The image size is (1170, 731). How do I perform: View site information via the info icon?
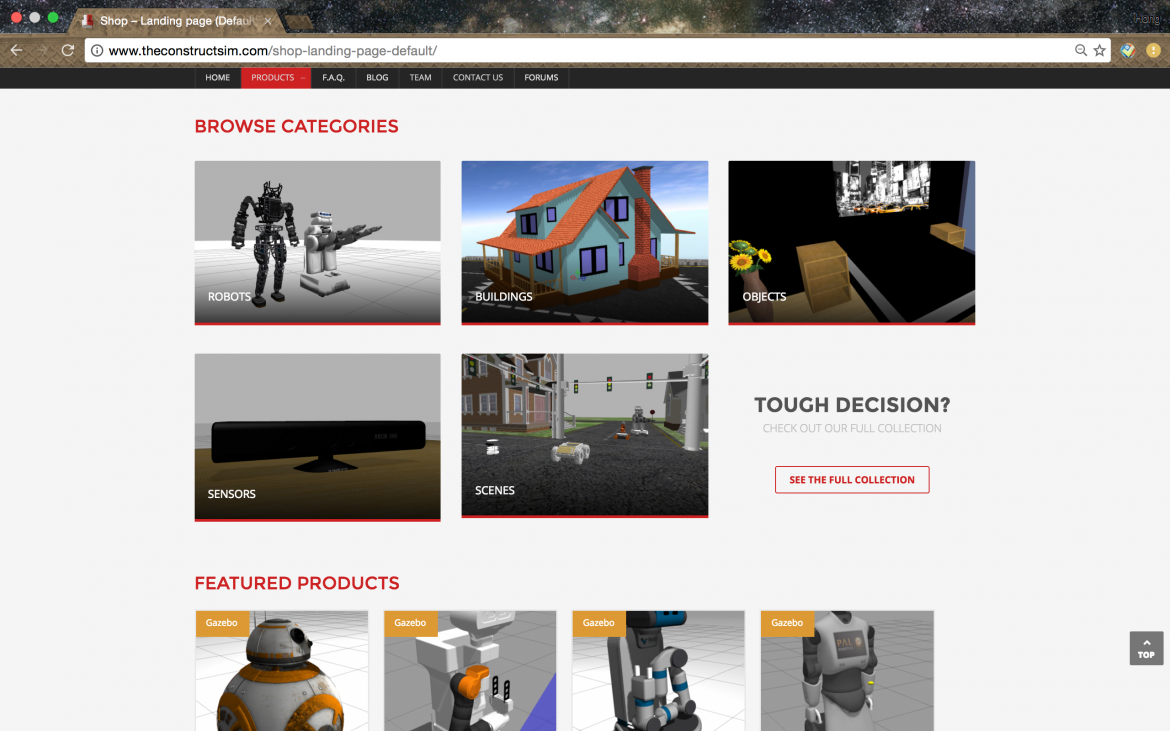point(97,50)
